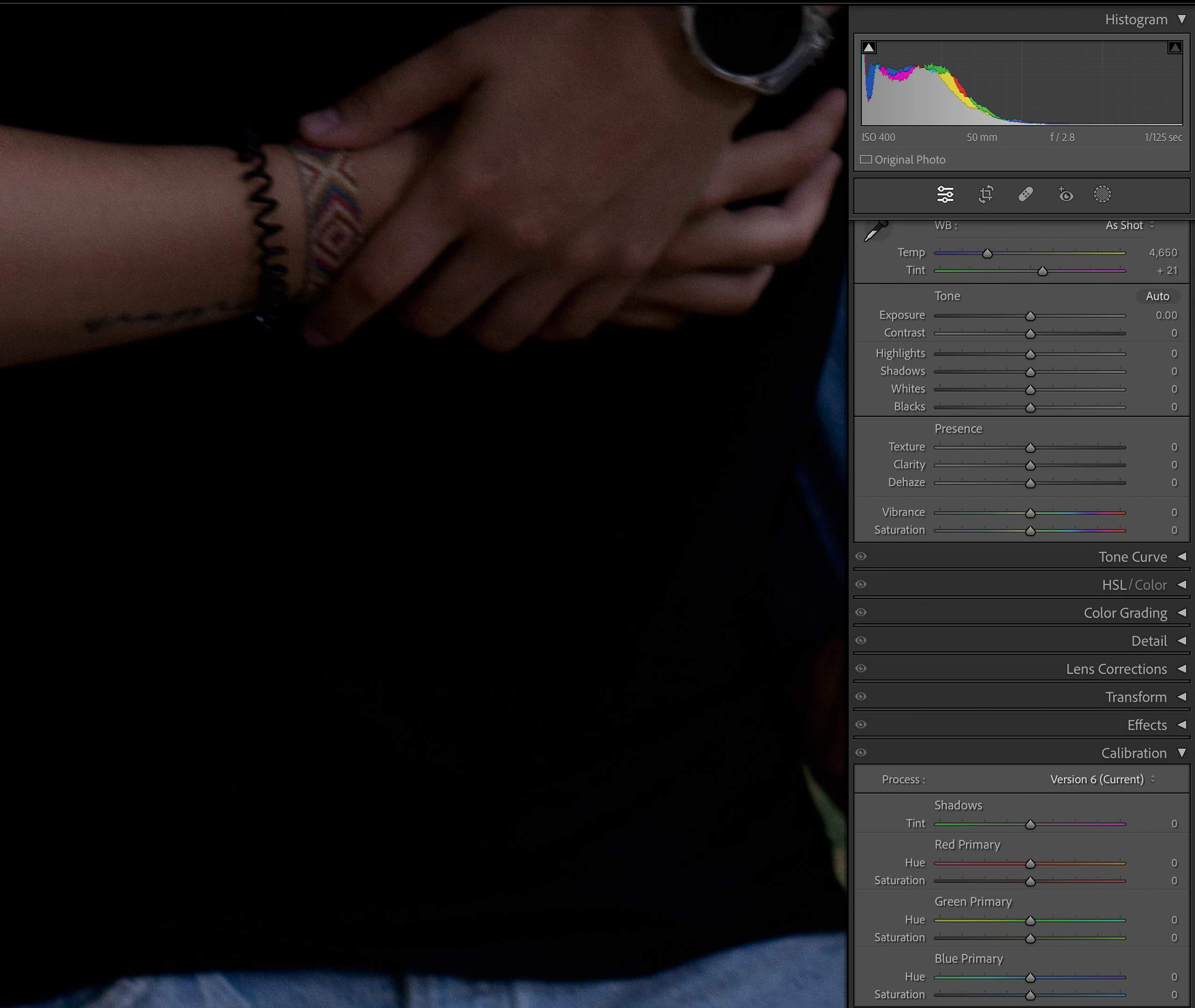Click the Exposure slider handle
1195x1008 pixels.
point(1030,316)
